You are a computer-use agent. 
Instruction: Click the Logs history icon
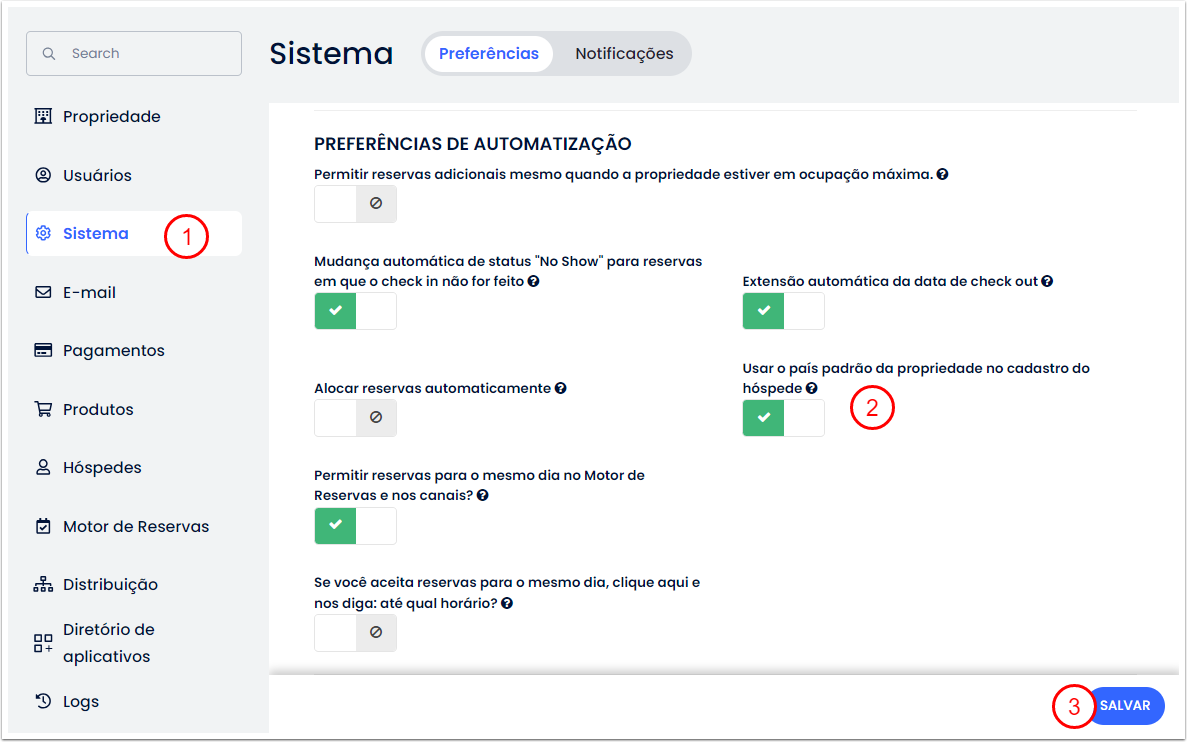43,701
